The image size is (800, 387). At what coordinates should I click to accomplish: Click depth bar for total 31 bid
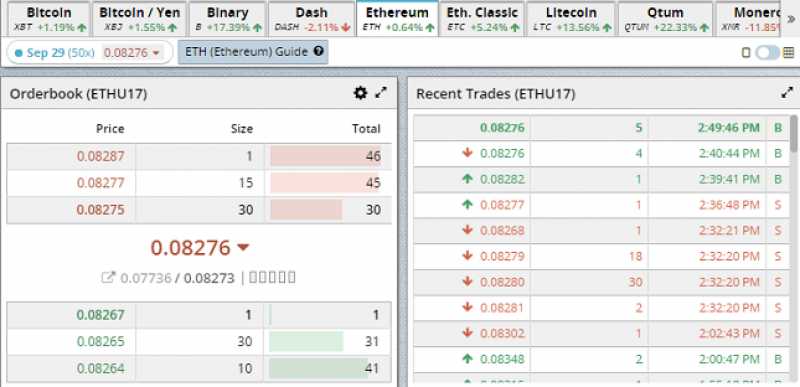306,341
